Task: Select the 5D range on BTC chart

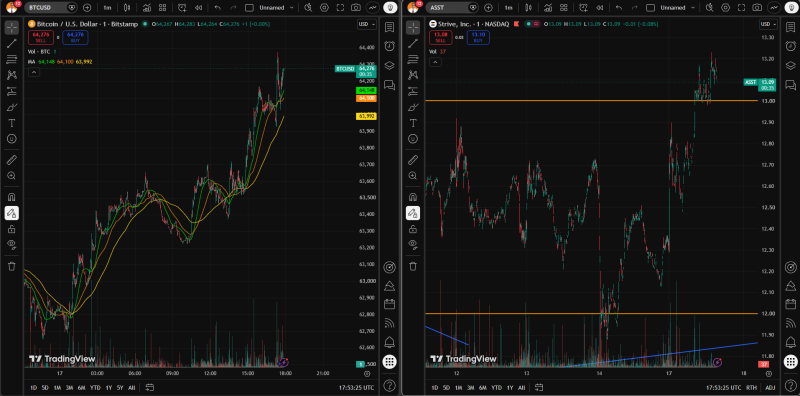Action: point(45,388)
